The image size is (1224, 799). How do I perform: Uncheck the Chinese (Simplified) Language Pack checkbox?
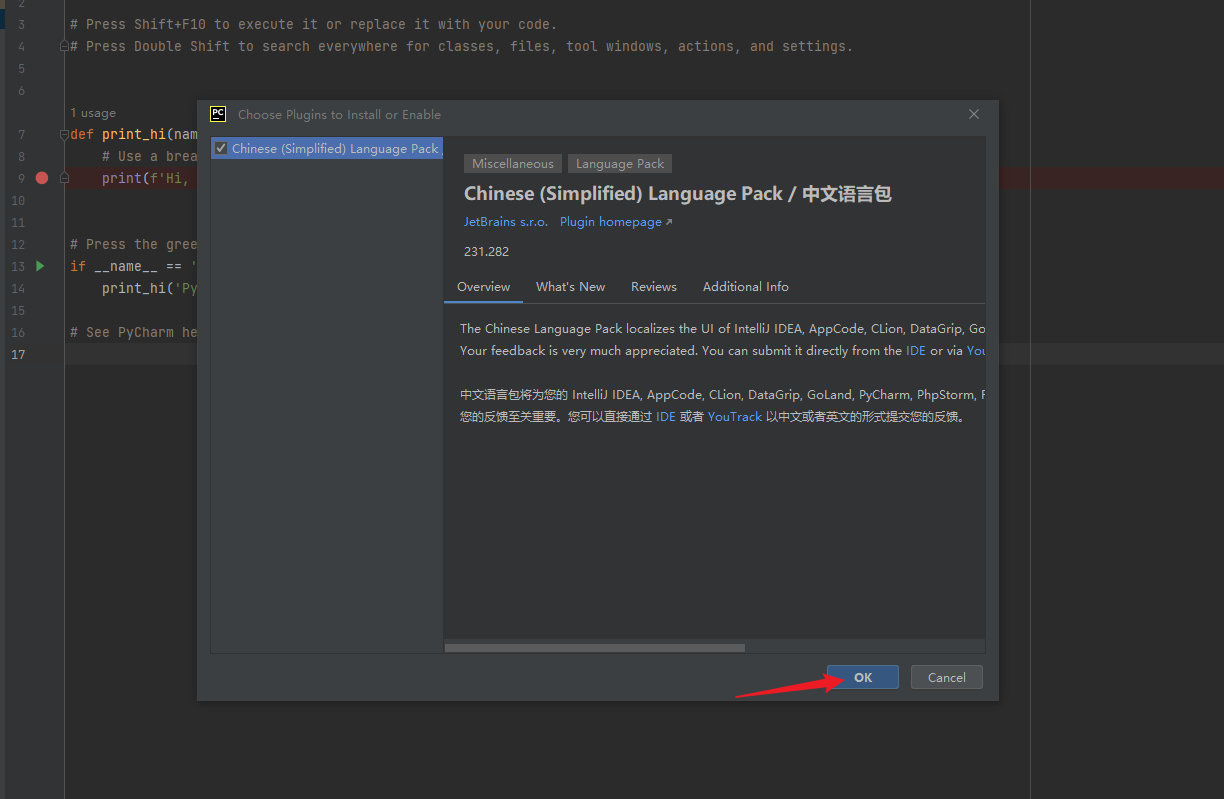click(x=221, y=148)
